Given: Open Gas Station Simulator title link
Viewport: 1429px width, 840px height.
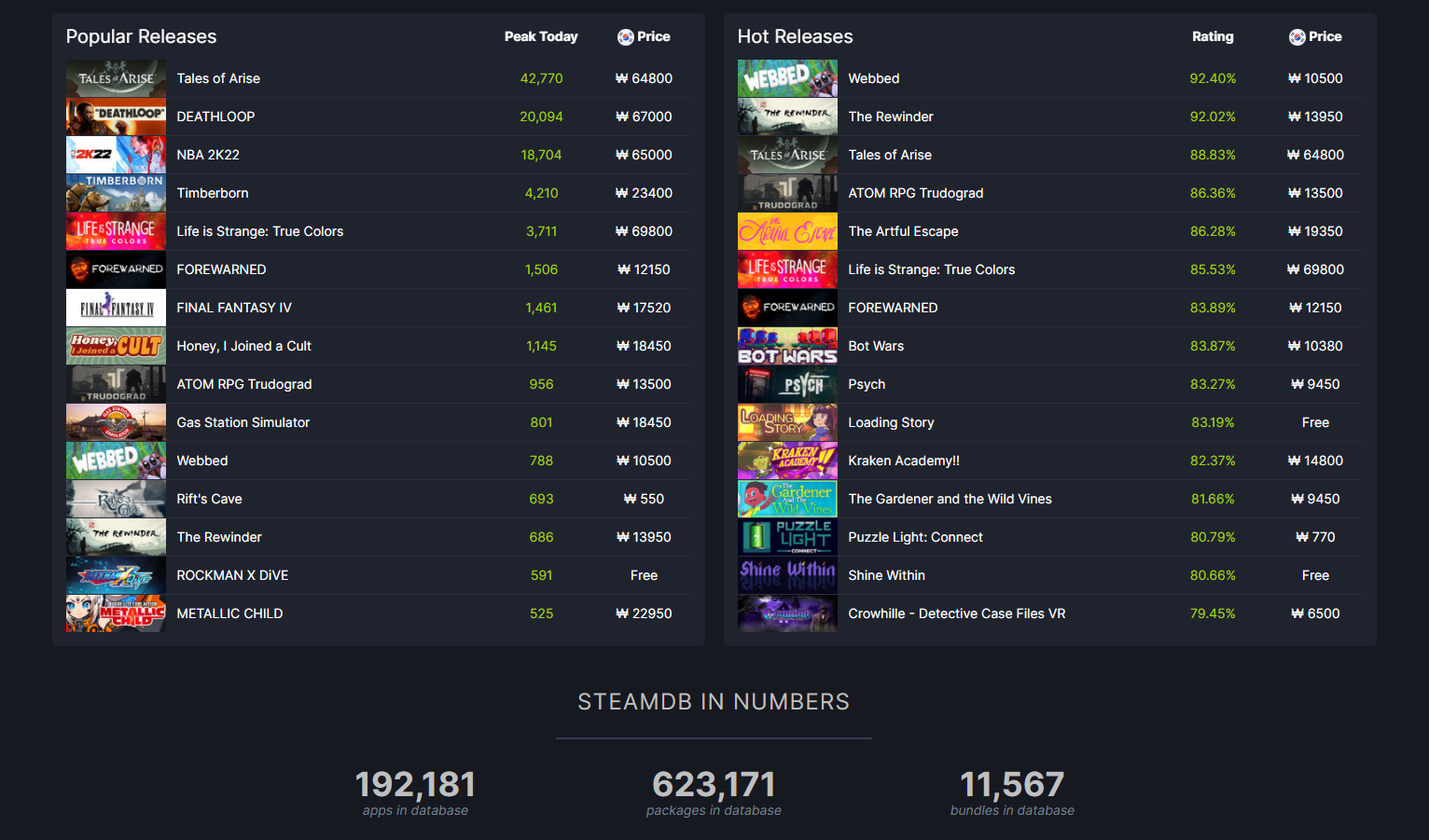Looking at the screenshot, I should pos(243,422).
